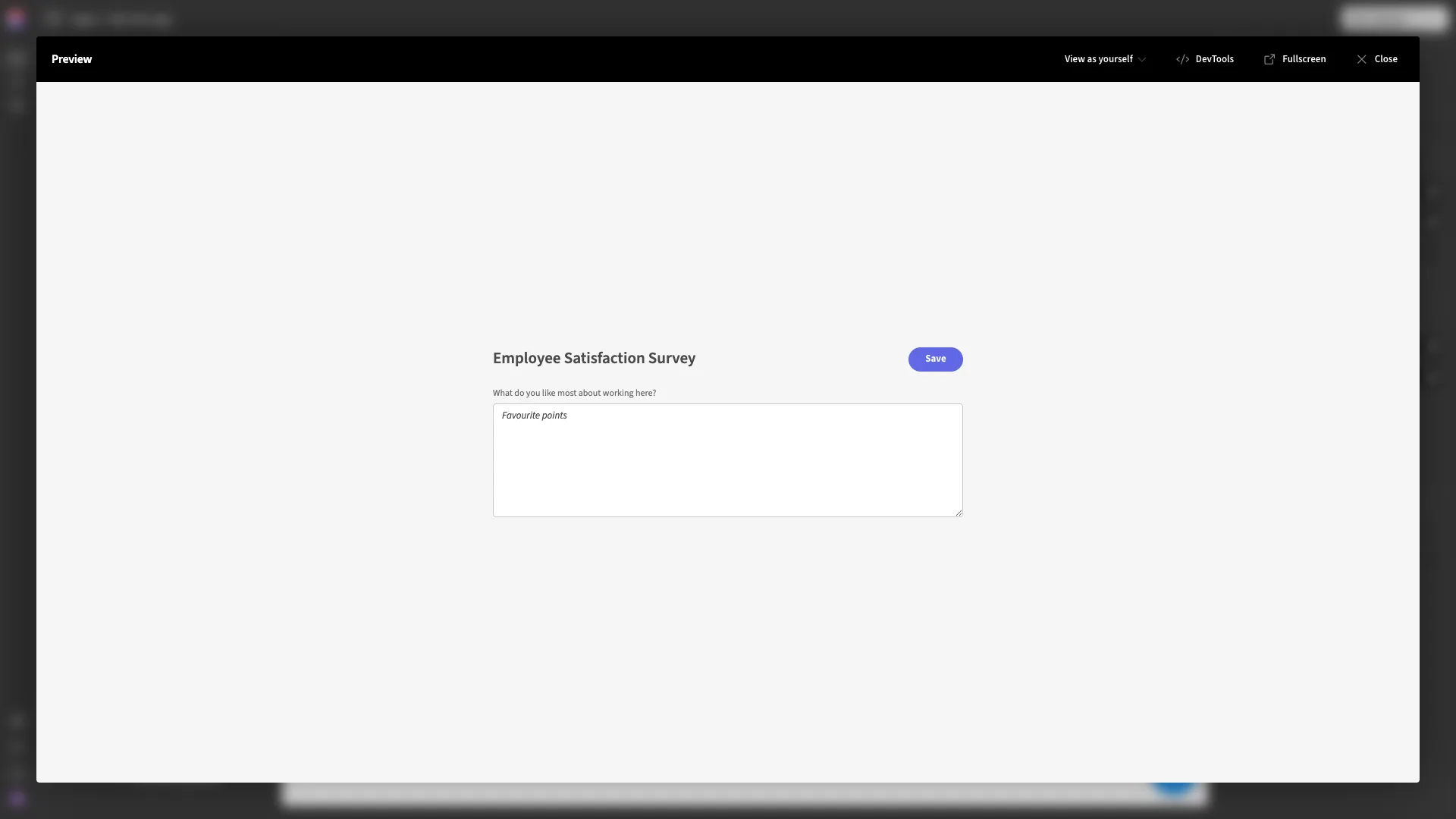Click the Employee Satisfaction Survey heading
Image resolution: width=1456 pixels, height=819 pixels.
594,359
